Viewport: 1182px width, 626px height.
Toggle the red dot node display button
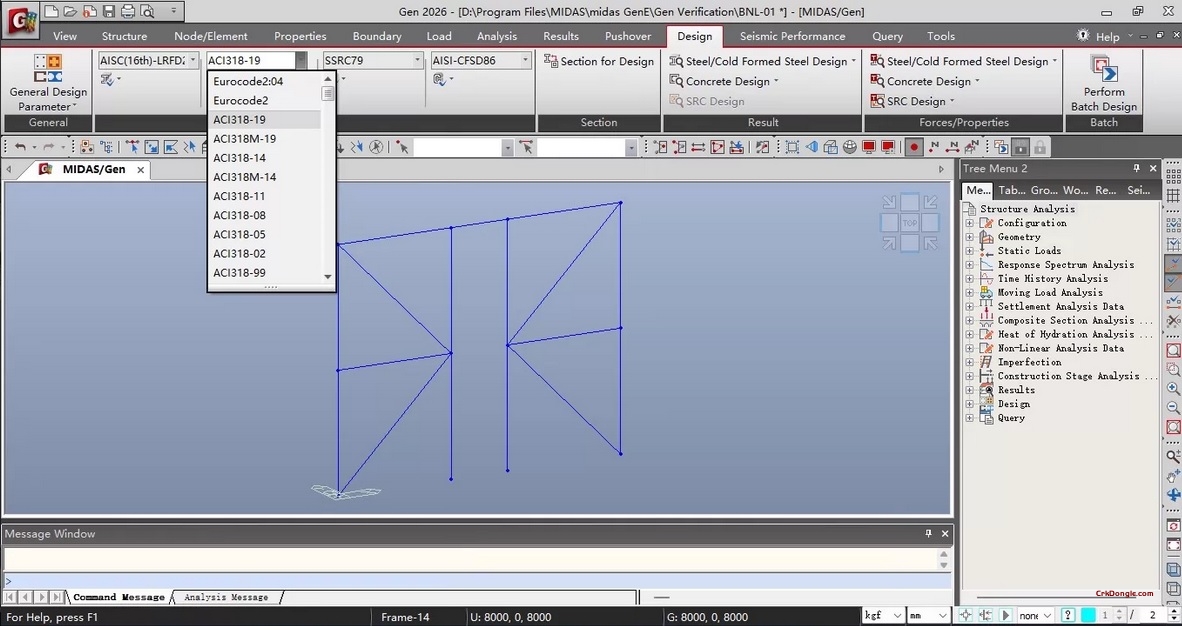(x=914, y=147)
